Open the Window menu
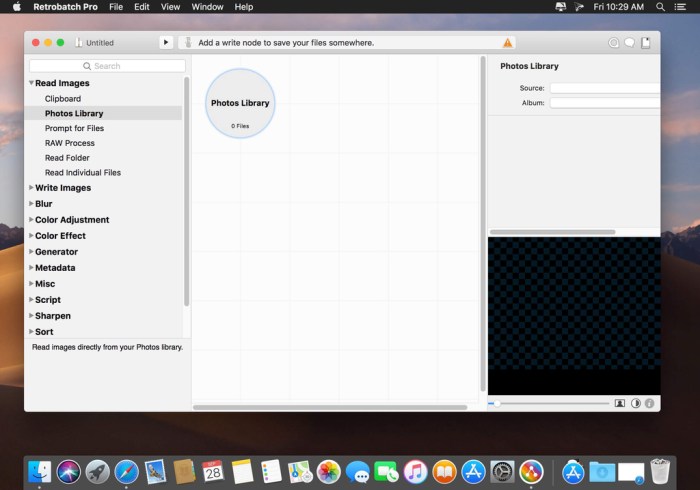Viewport: 700px width, 490px height. coord(207,7)
